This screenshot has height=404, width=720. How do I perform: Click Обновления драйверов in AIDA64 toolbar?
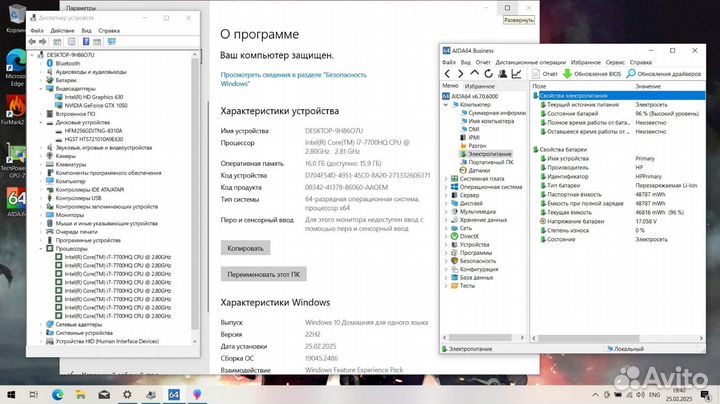pyautogui.click(x=664, y=73)
